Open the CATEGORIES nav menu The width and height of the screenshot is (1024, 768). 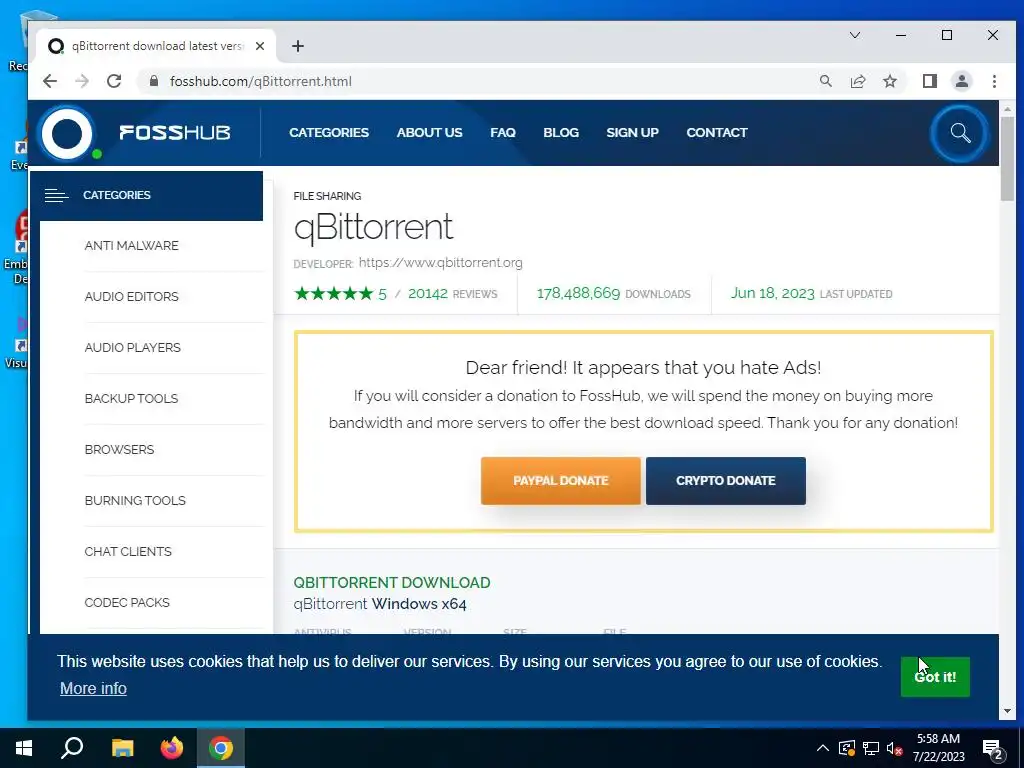(x=329, y=133)
